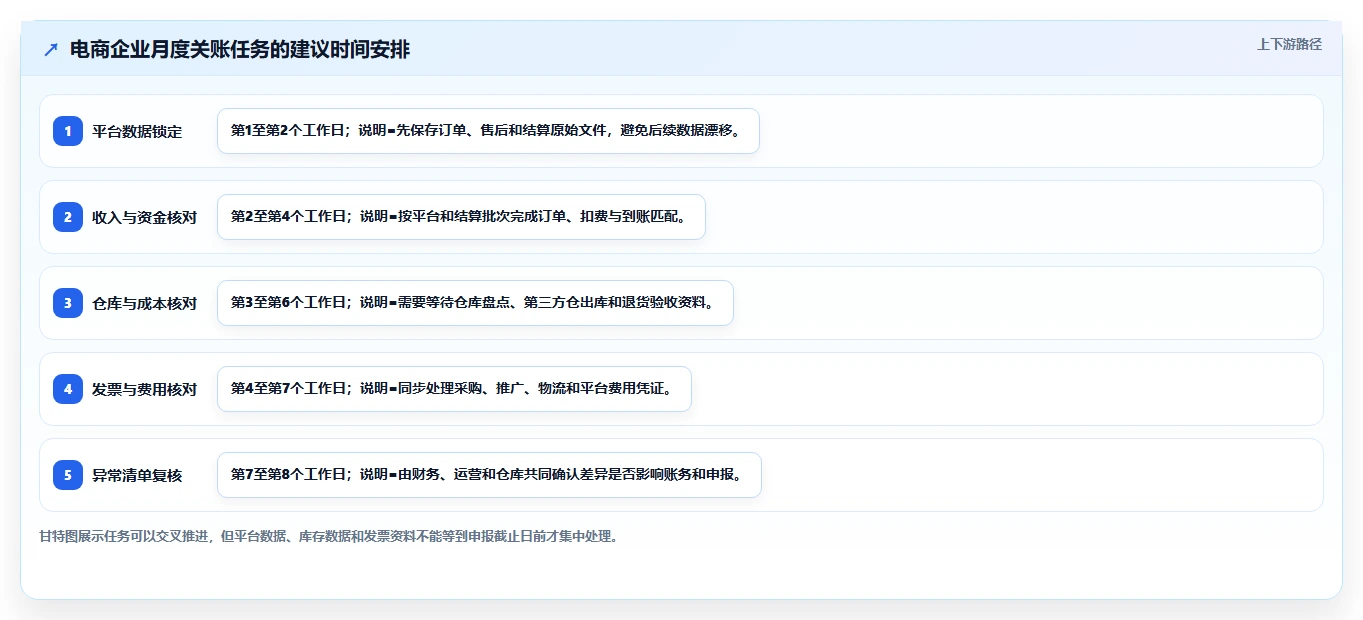Click the 仓库与成本核对 task label
This screenshot has width=1363, height=620.
coord(144,303)
